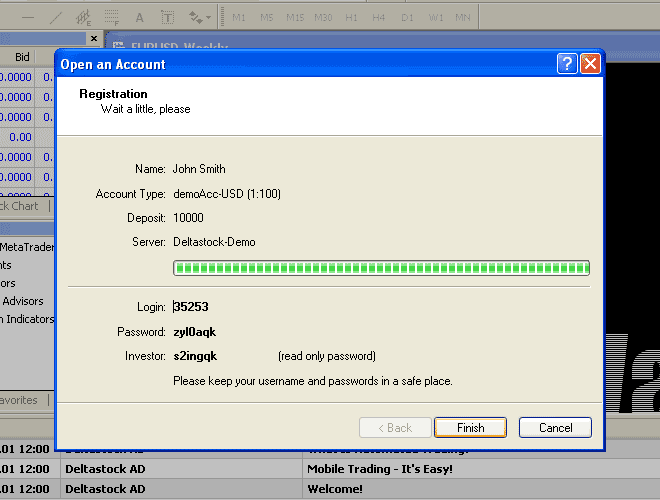
Task: Switch to M15 timeframe
Action: (x=295, y=18)
